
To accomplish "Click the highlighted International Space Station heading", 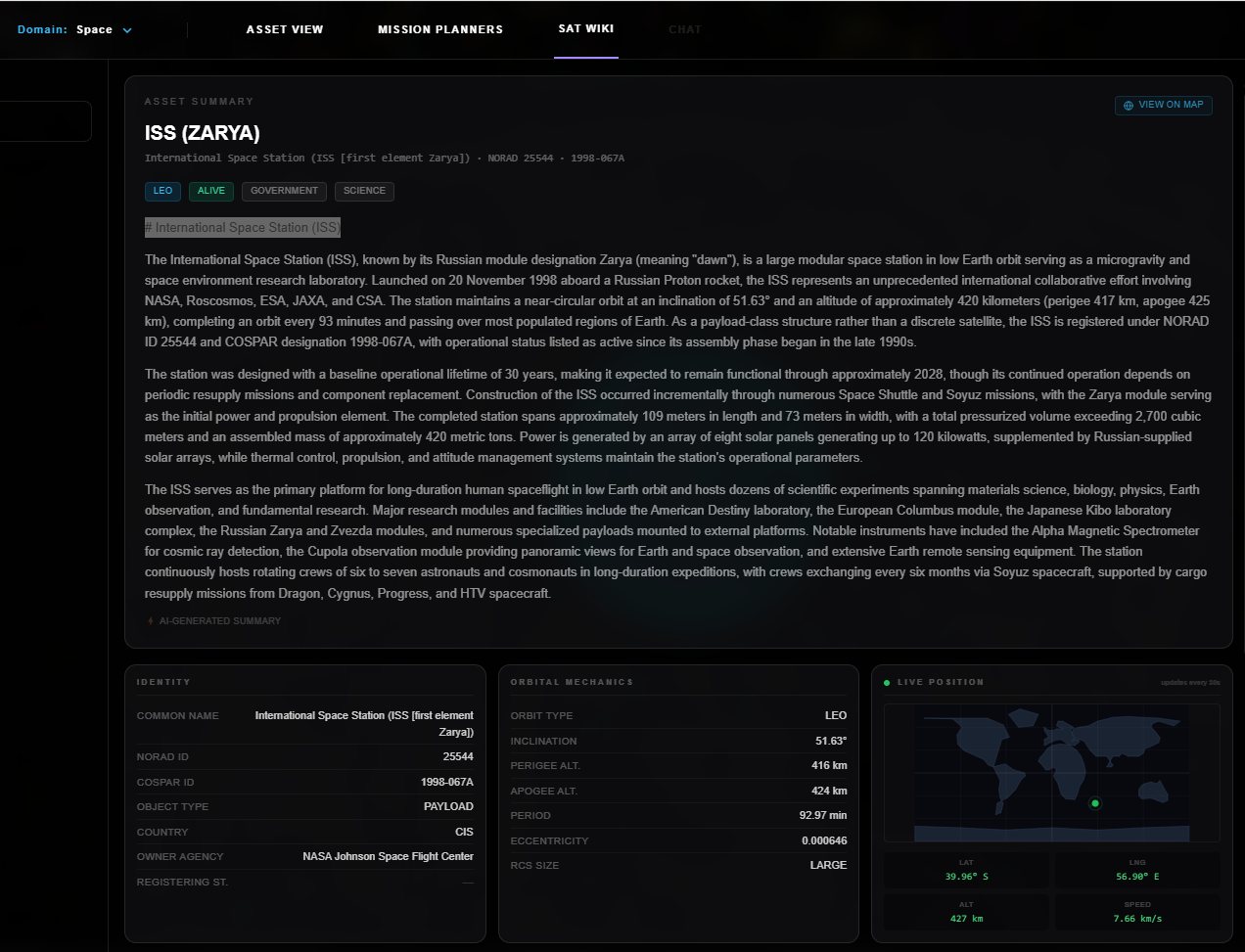I will pos(243,227).
